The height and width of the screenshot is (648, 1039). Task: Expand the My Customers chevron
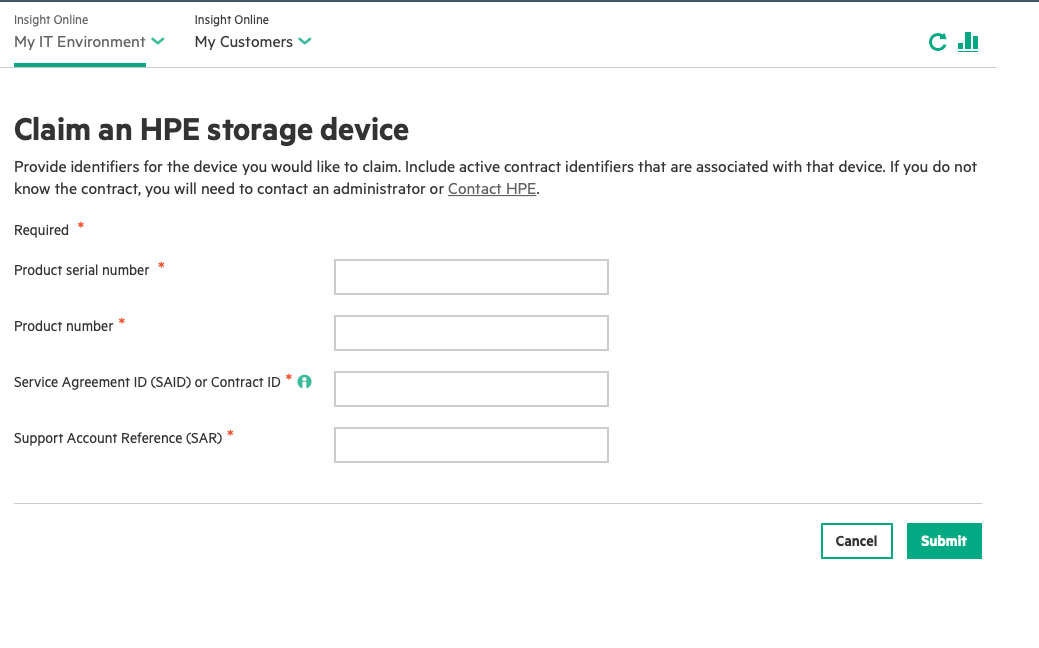(305, 41)
